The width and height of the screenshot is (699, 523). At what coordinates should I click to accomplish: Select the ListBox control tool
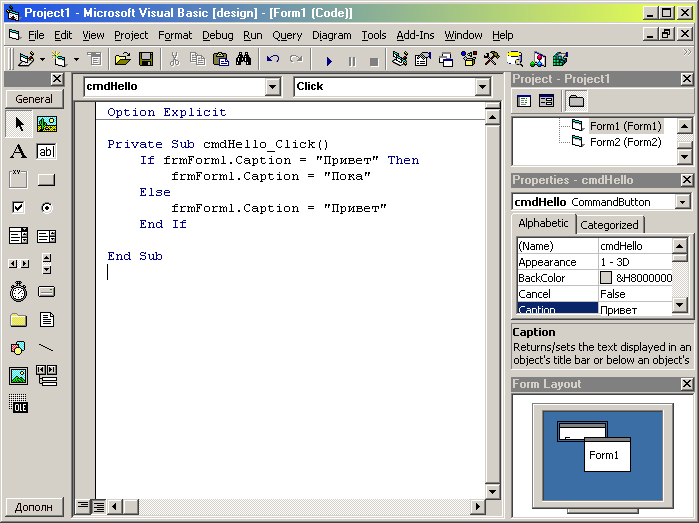click(x=47, y=235)
